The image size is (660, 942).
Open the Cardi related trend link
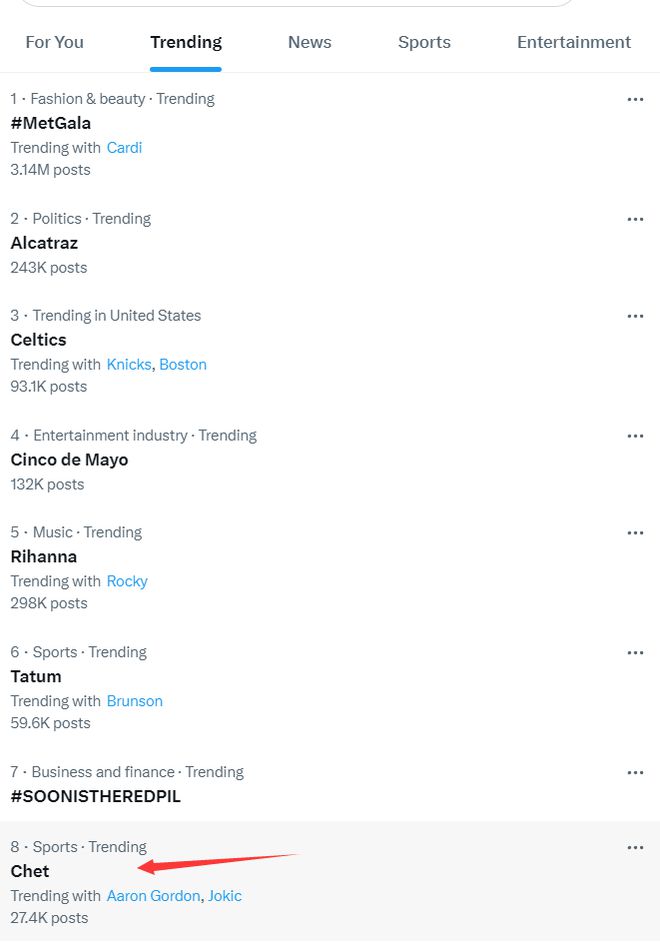coord(124,148)
